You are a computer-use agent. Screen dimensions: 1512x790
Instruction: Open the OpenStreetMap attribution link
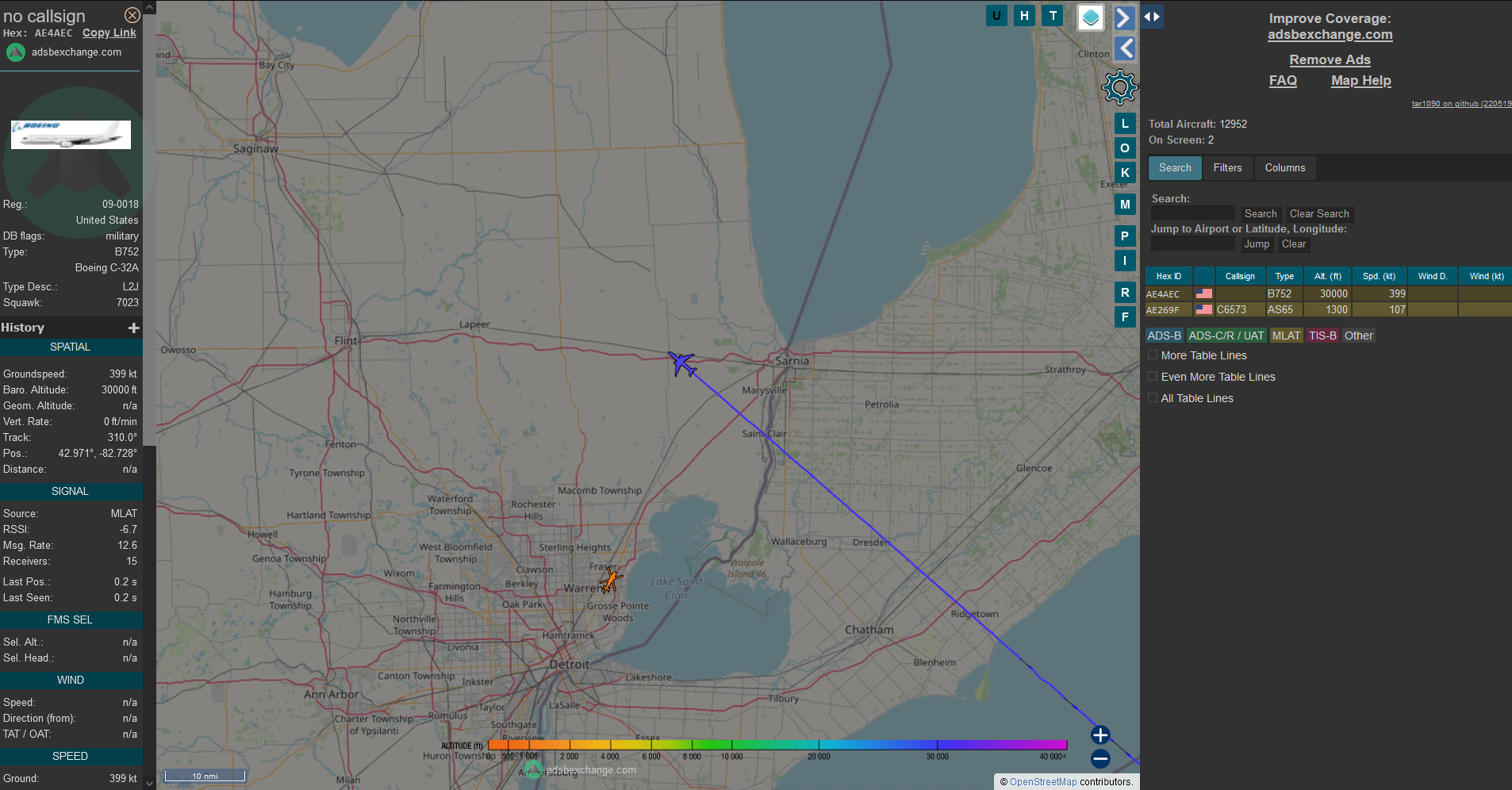[1043, 782]
